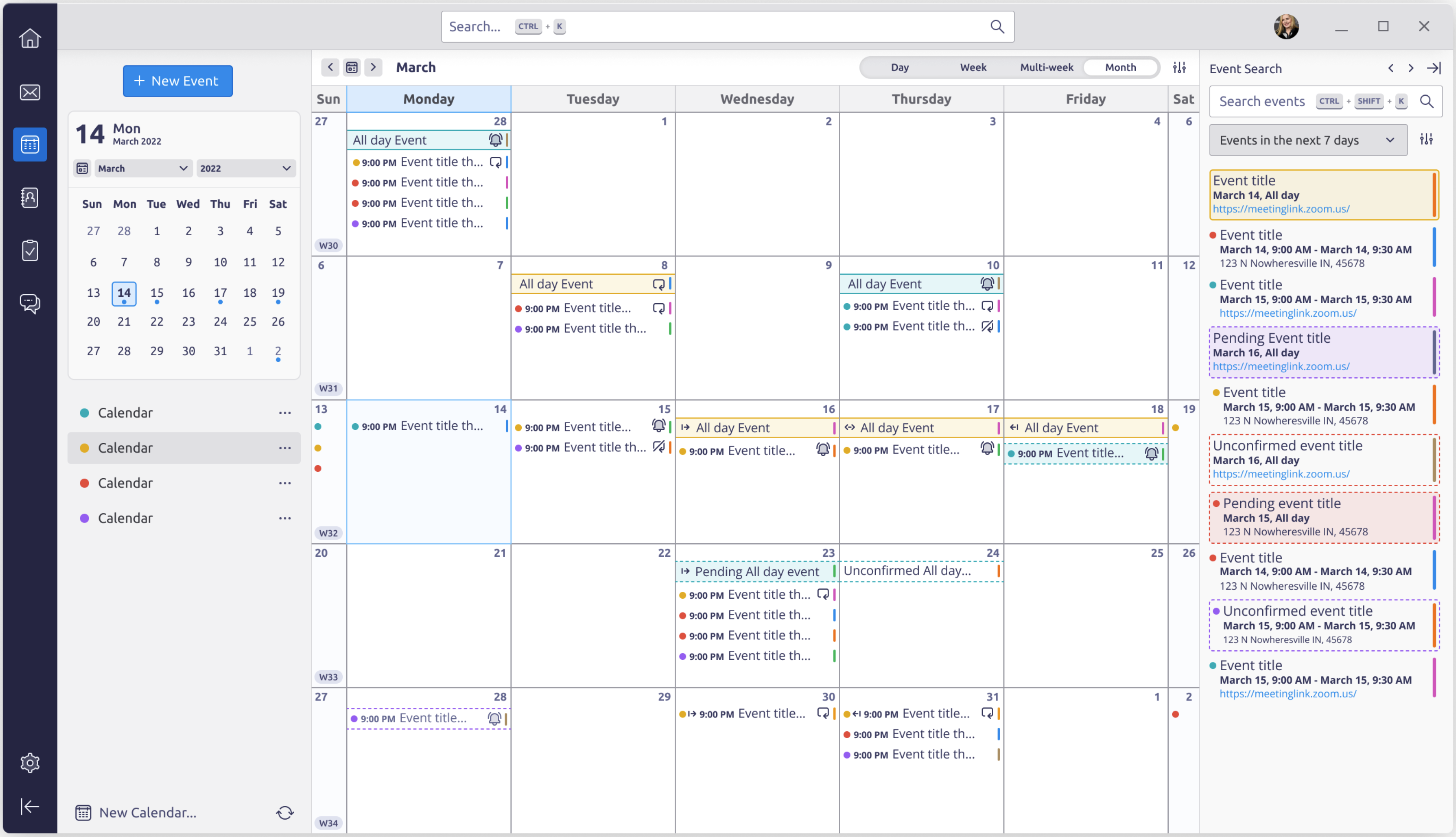
Task: Click the Pending Event title on March 16
Action: coord(1320,350)
